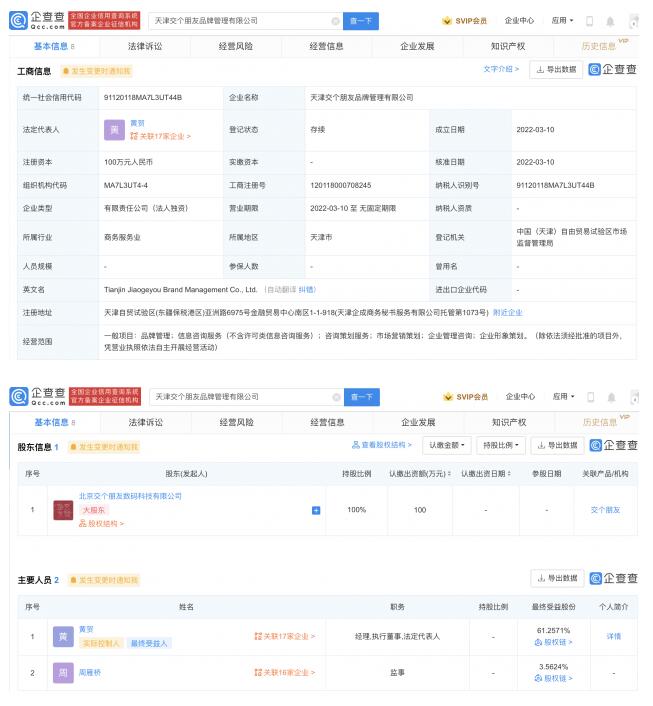The image size is (653, 706).
Task: Click the notification bell in top header
Action: click(610, 21)
